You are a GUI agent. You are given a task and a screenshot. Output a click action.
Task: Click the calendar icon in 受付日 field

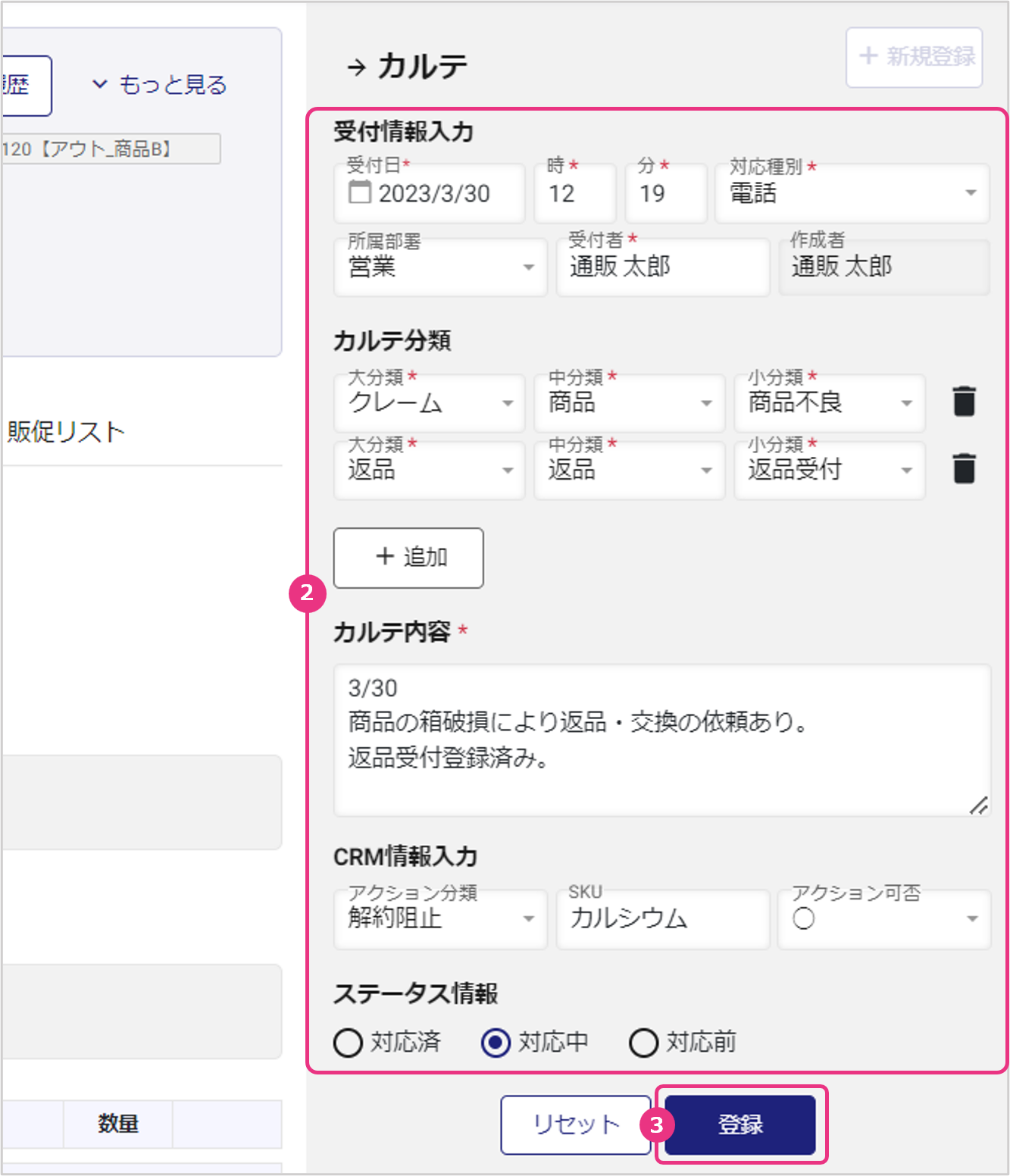(359, 192)
